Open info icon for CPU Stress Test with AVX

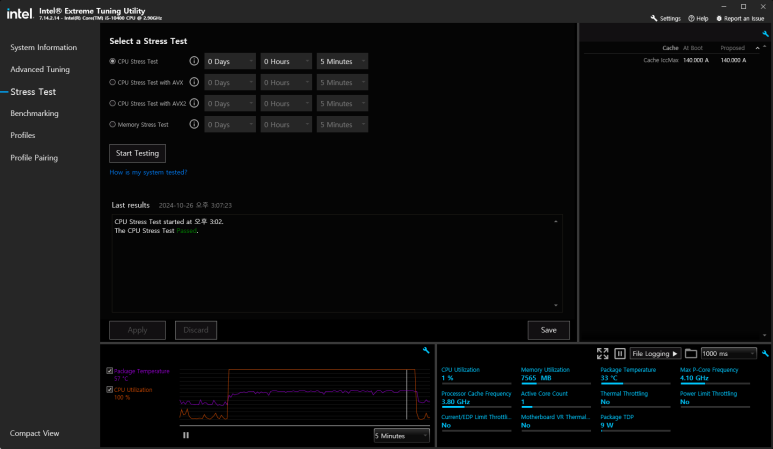pos(194,82)
